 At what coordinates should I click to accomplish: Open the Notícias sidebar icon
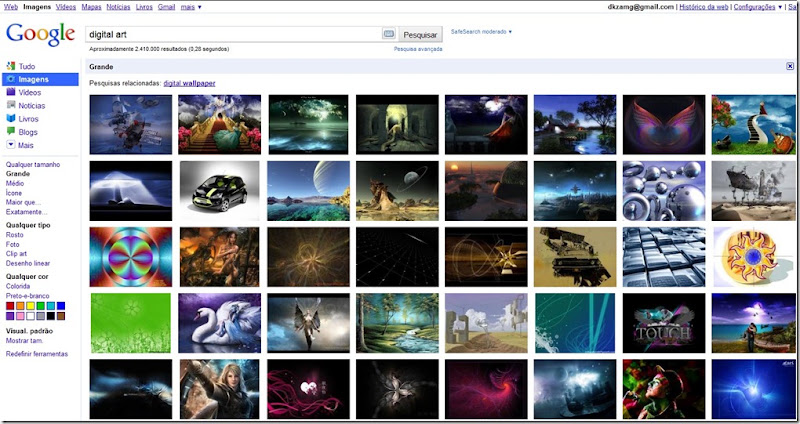[11, 105]
